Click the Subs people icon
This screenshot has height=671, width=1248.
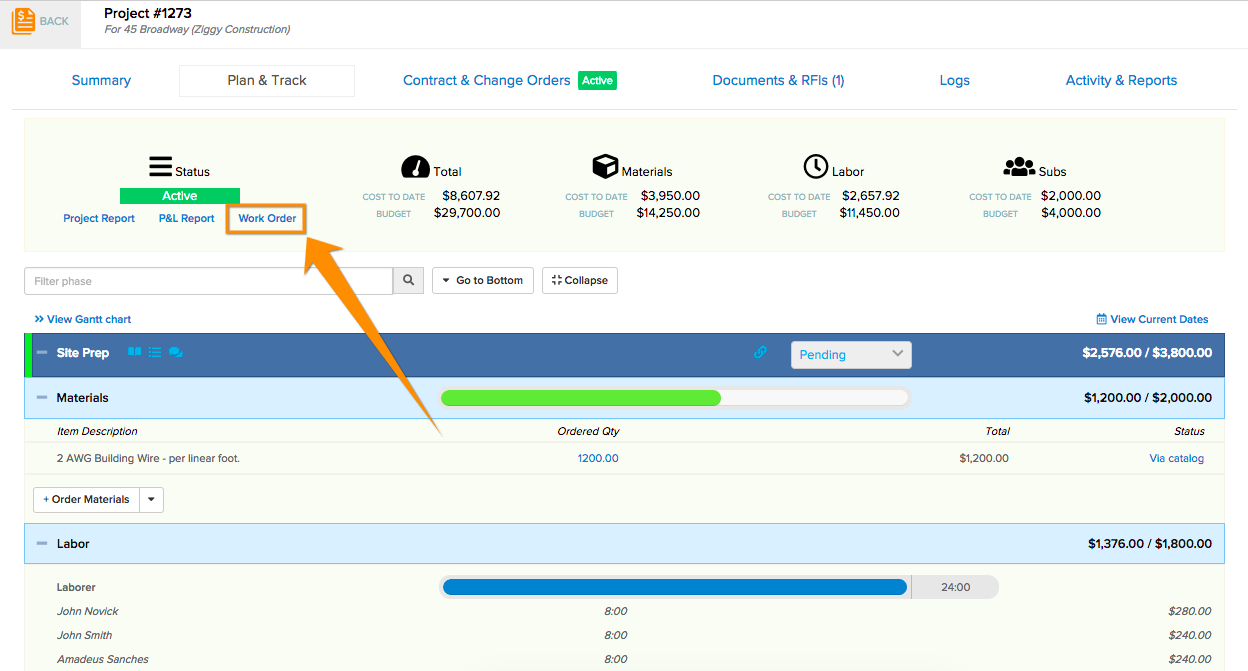1019,167
